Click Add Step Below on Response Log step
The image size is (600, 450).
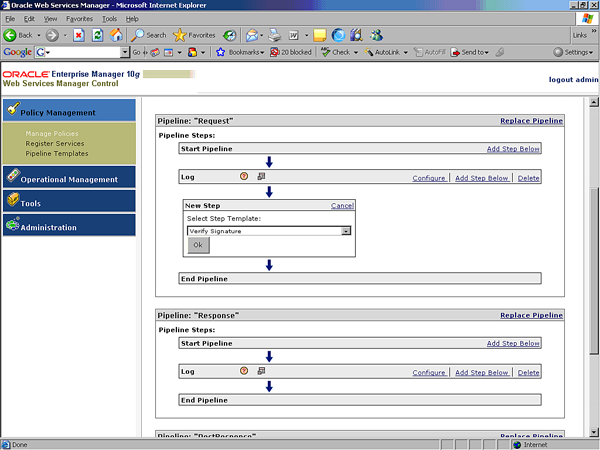pos(481,372)
